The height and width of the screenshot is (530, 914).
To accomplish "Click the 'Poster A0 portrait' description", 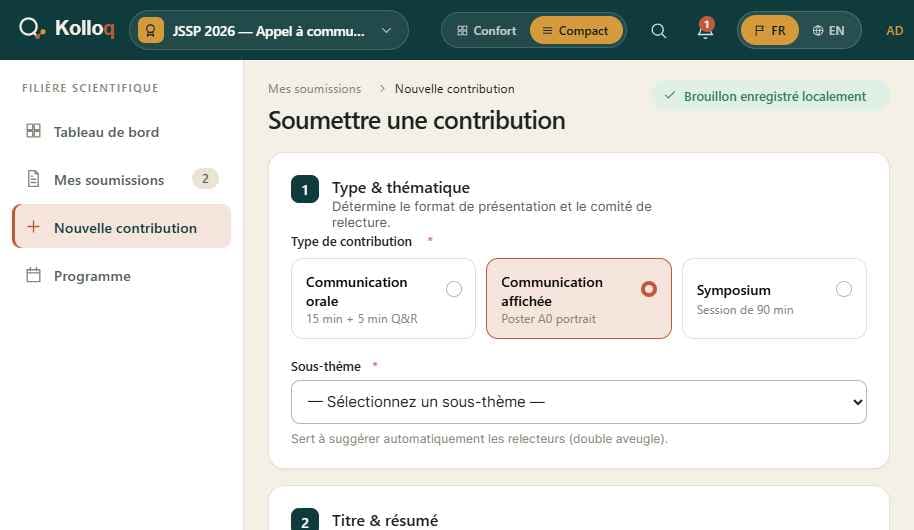I will tap(548, 319).
